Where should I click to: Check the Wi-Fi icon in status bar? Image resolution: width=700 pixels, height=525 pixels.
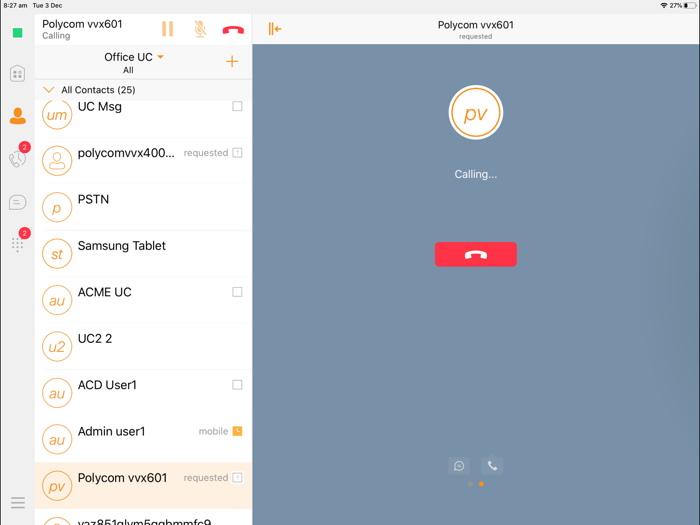(x=664, y=5)
